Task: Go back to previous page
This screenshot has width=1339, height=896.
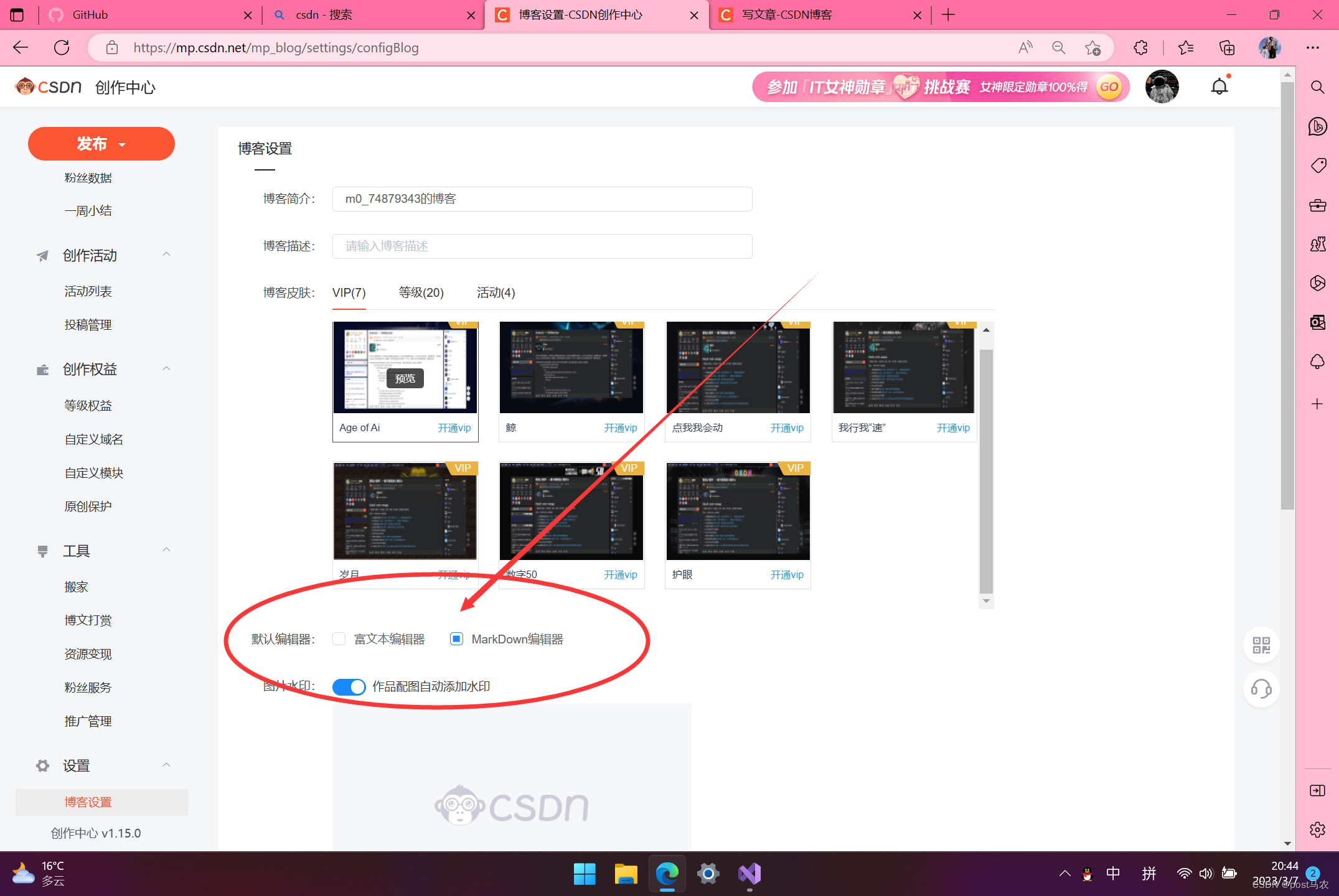Action: click(21, 48)
